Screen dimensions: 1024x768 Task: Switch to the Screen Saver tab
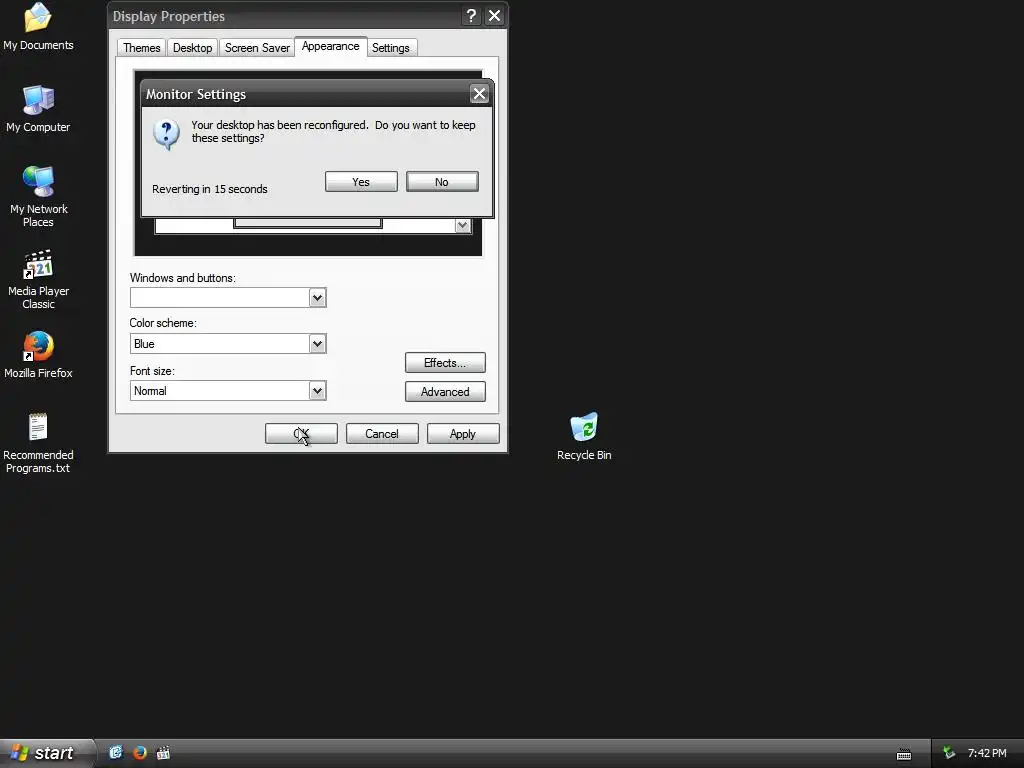point(257,48)
